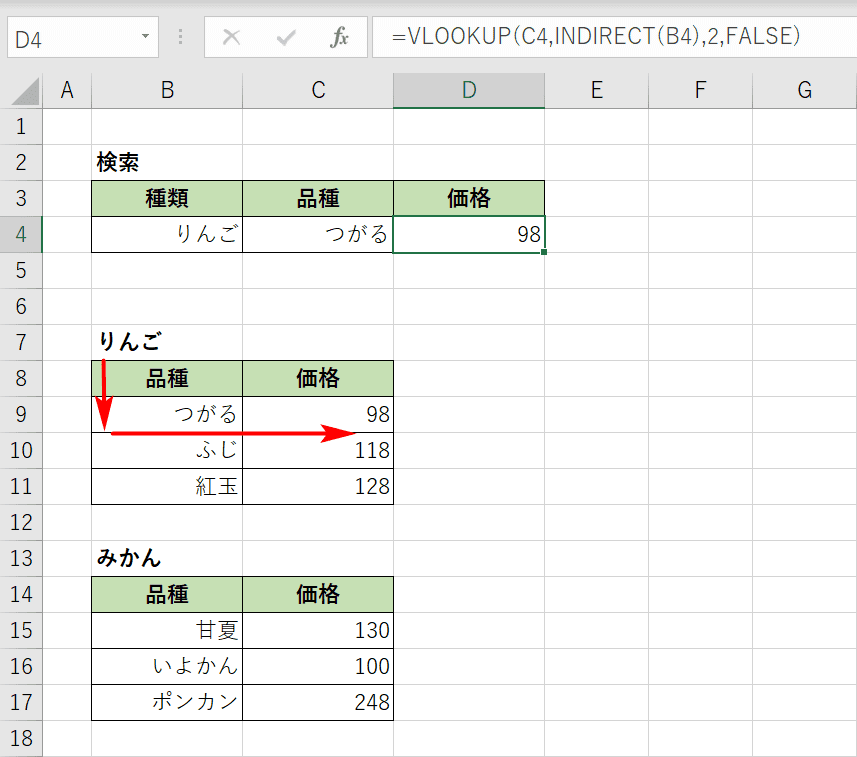The image size is (857, 757).
Task: Select row 12 header
Action: tap(21, 523)
